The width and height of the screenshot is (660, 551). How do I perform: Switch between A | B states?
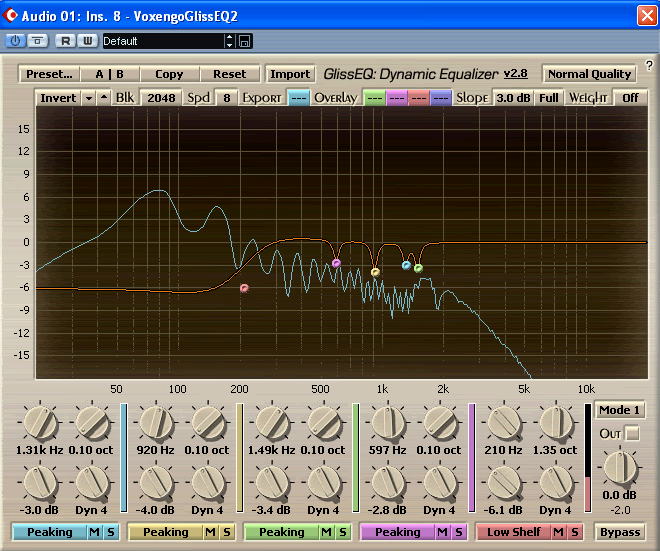pyautogui.click(x=109, y=74)
